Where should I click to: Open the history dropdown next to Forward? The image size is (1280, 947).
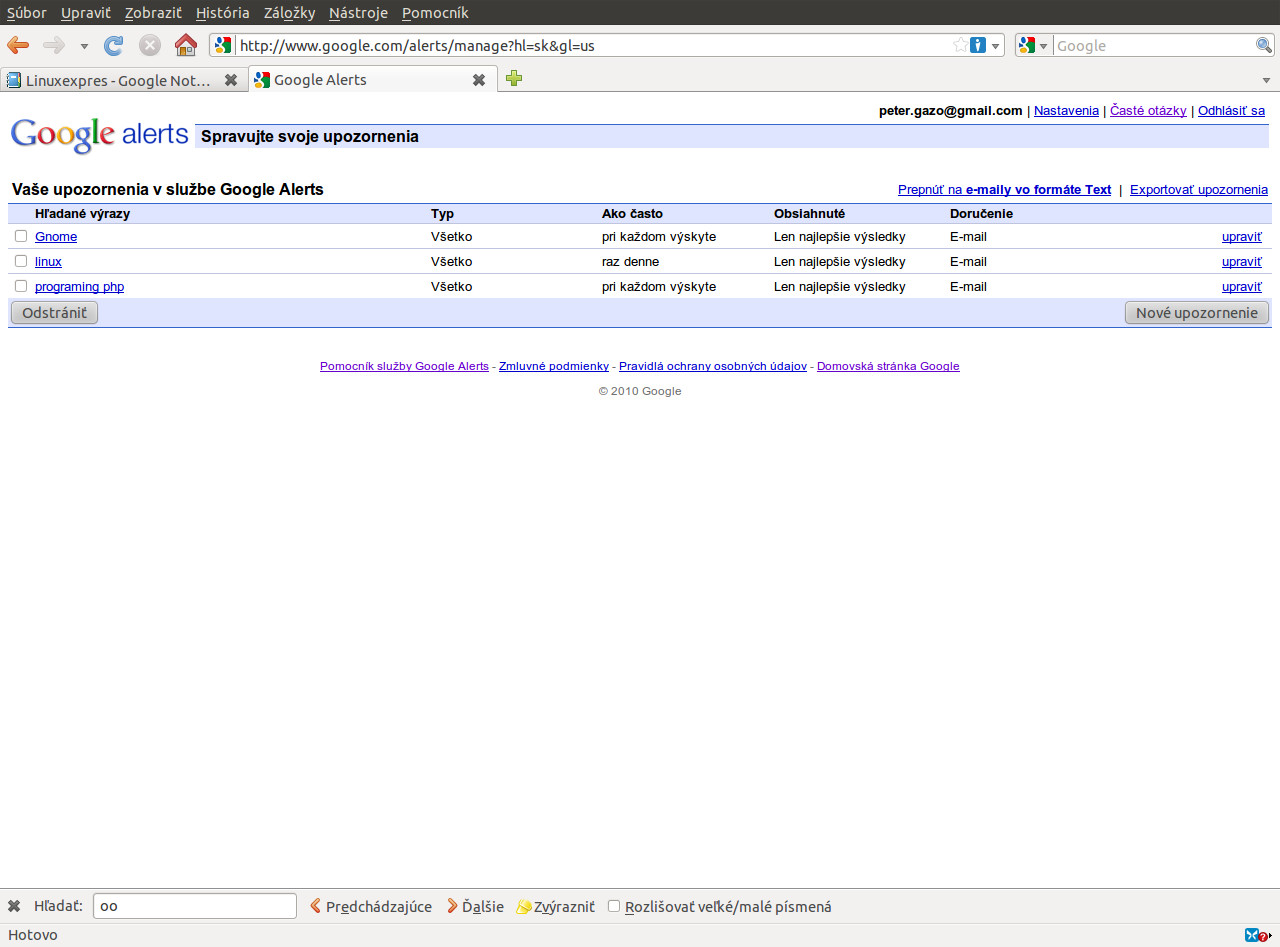(x=84, y=46)
